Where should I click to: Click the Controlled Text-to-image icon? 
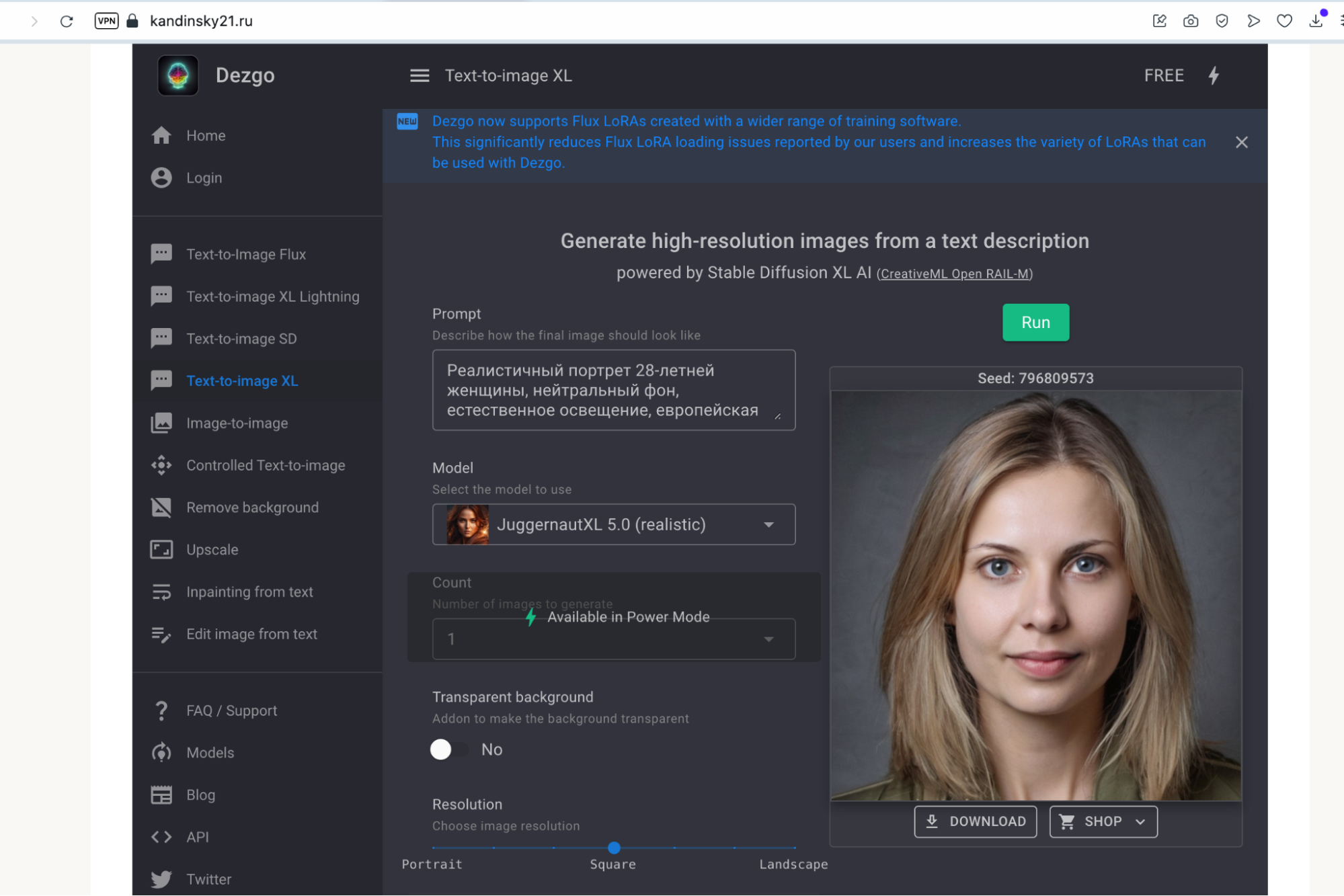tap(161, 465)
